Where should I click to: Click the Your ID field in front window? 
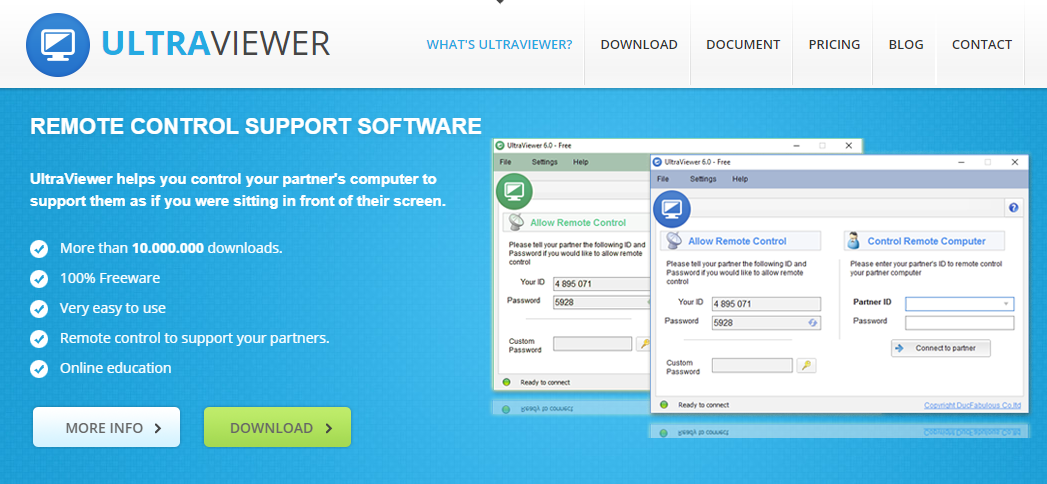point(766,304)
